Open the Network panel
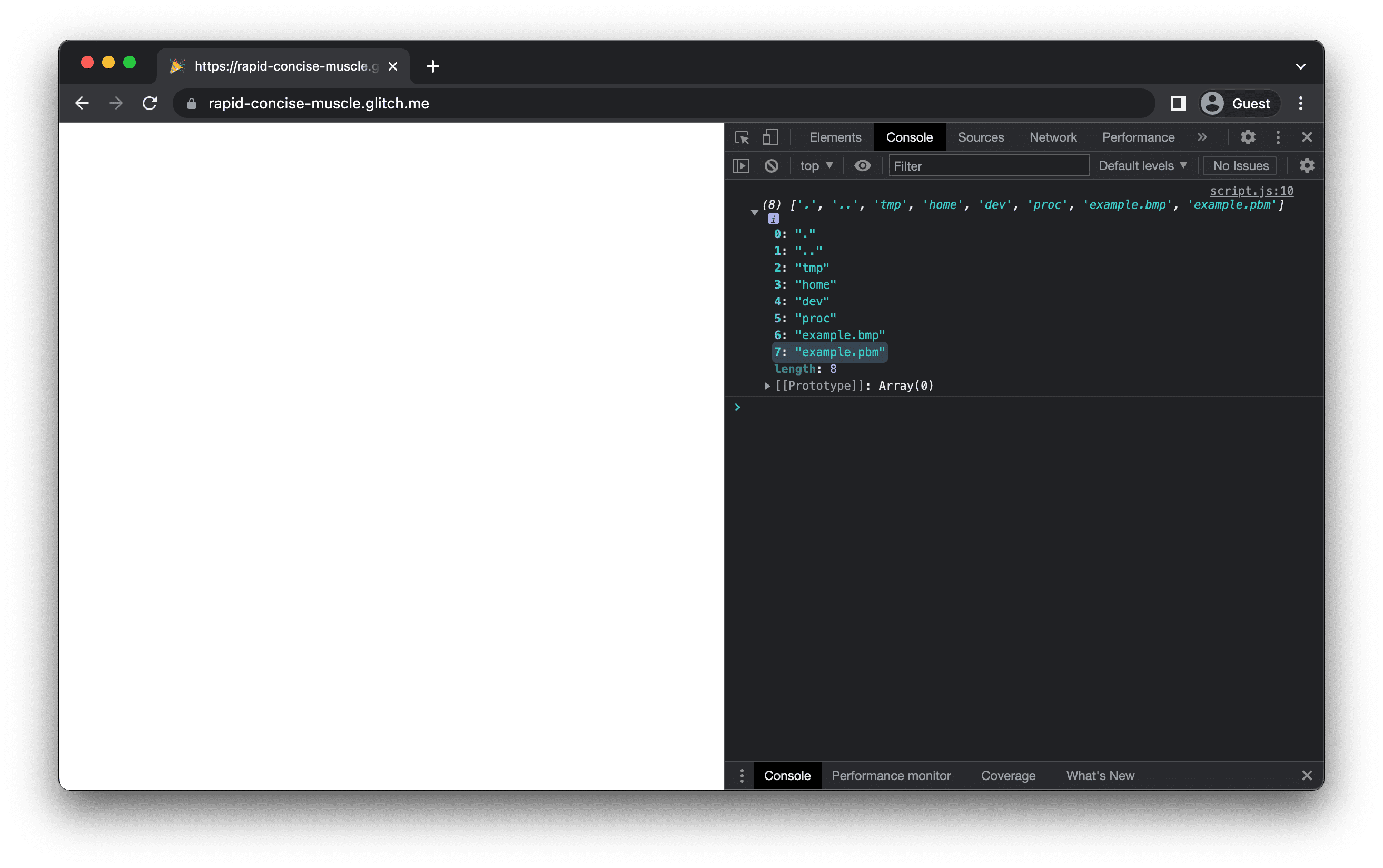 coord(1053,137)
